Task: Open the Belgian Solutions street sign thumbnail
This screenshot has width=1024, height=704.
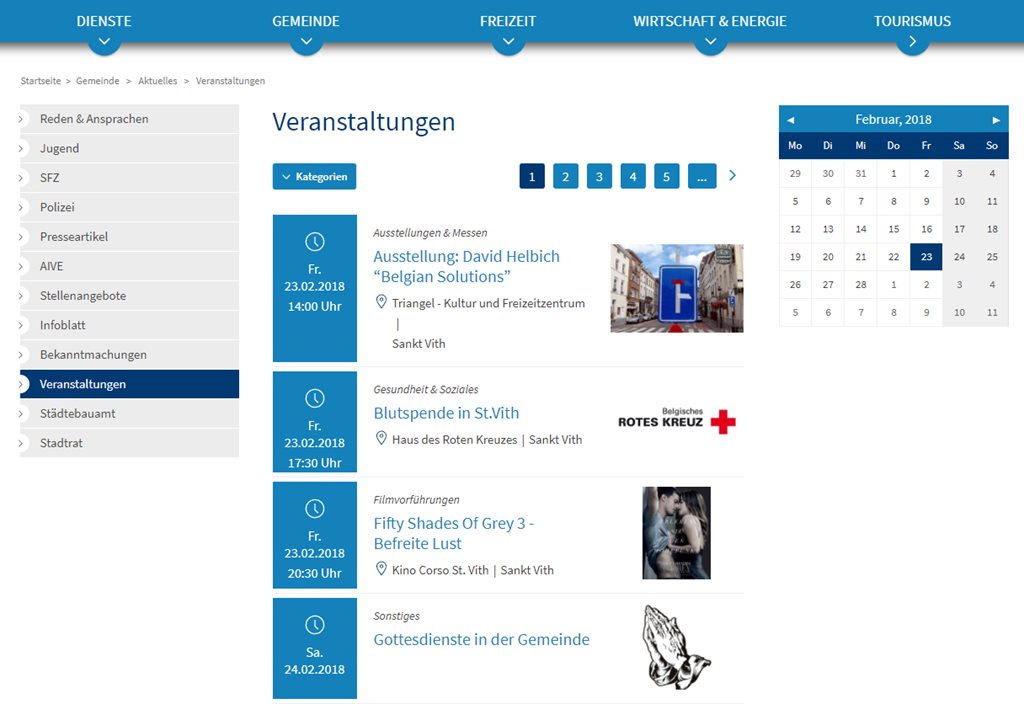Action: [677, 288]
